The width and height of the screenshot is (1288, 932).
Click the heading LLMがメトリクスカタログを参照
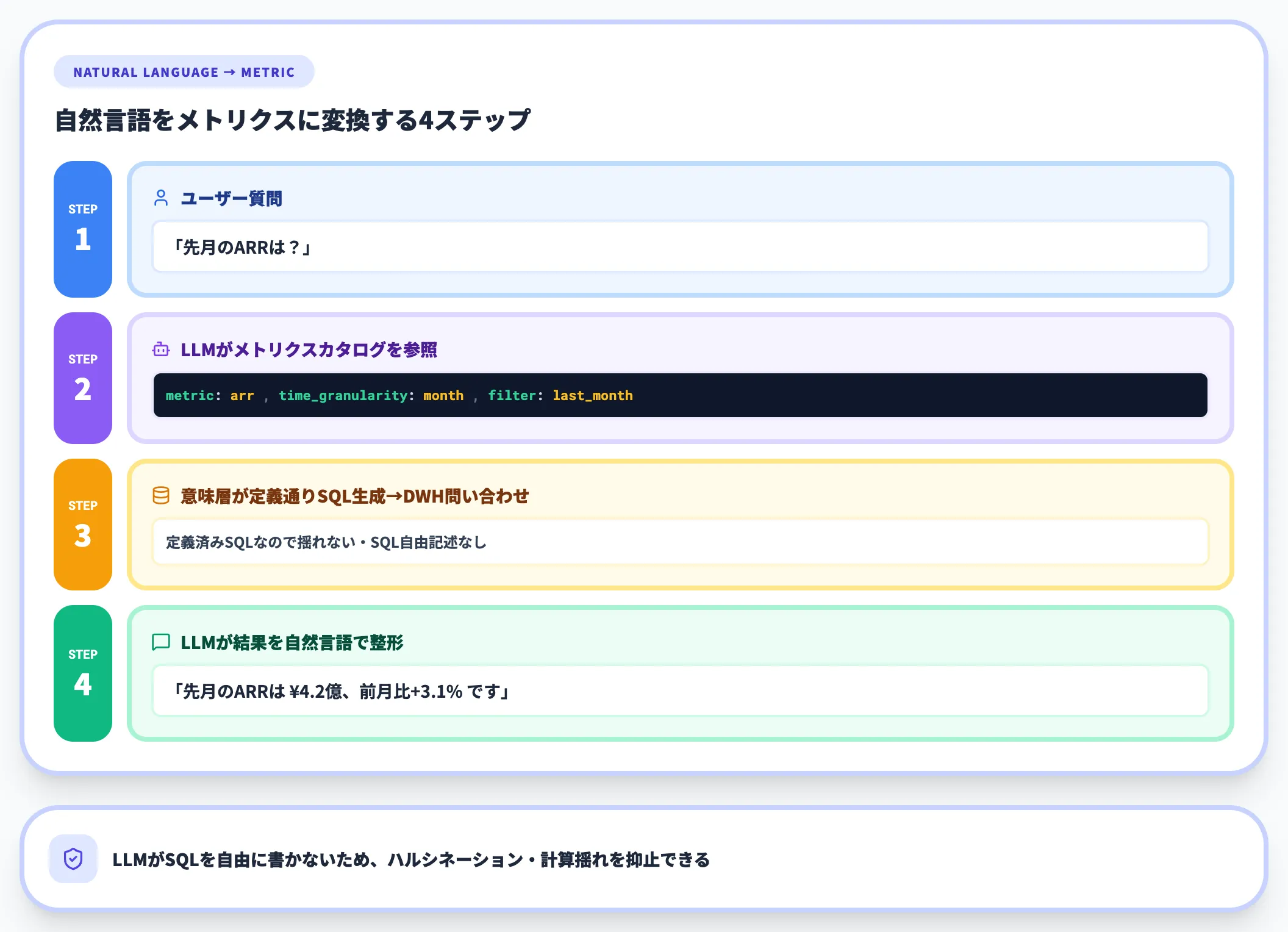pyautogui.click(x=309, y=350)
